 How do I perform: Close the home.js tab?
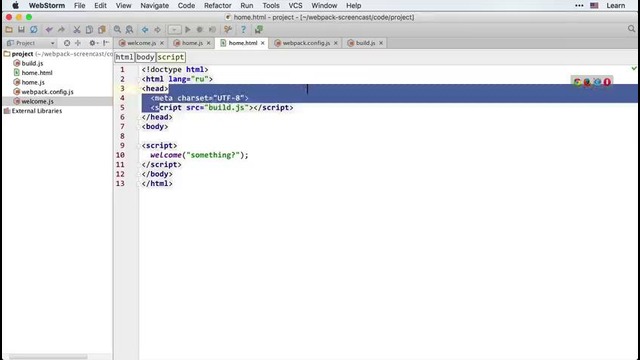coord(209,43)
